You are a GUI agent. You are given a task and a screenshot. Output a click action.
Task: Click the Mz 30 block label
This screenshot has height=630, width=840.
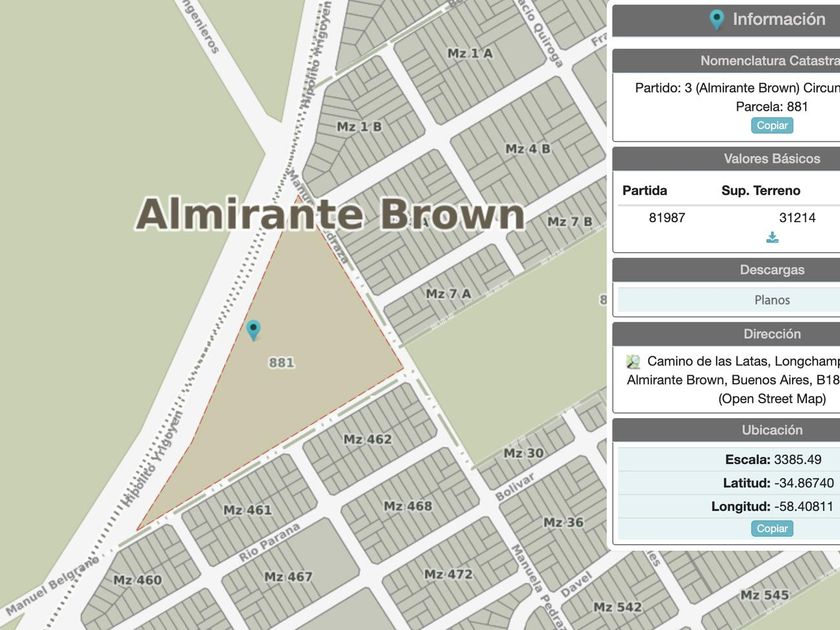coord(523,453)
